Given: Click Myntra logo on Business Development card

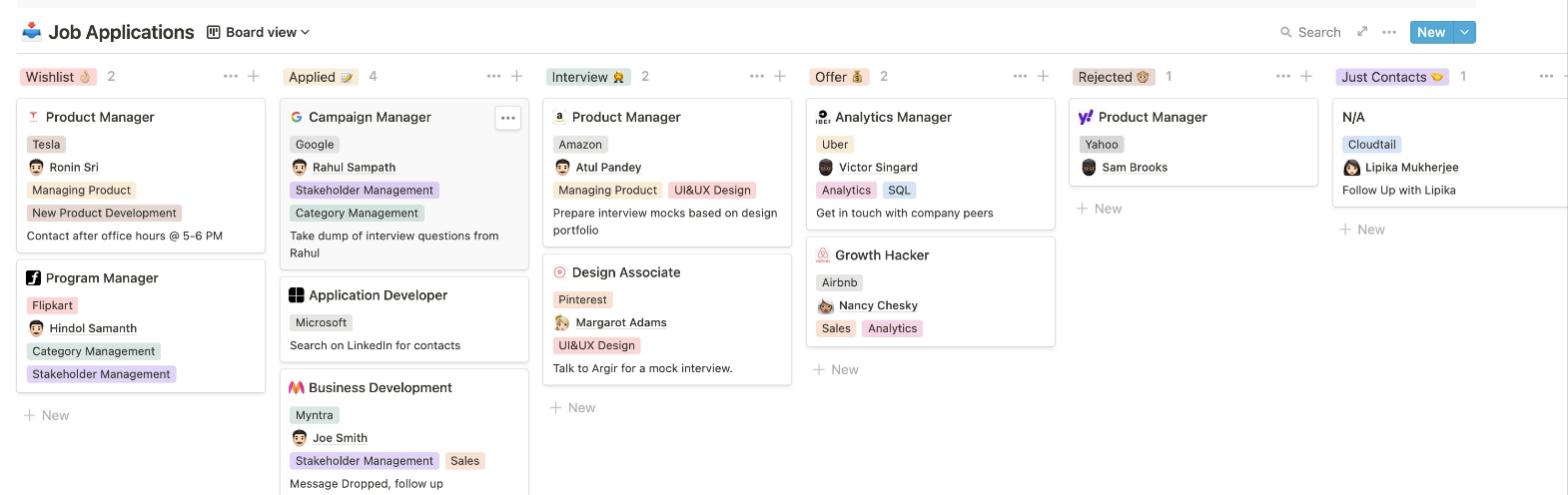Looking at the screenshot, I should pos(297,387).
